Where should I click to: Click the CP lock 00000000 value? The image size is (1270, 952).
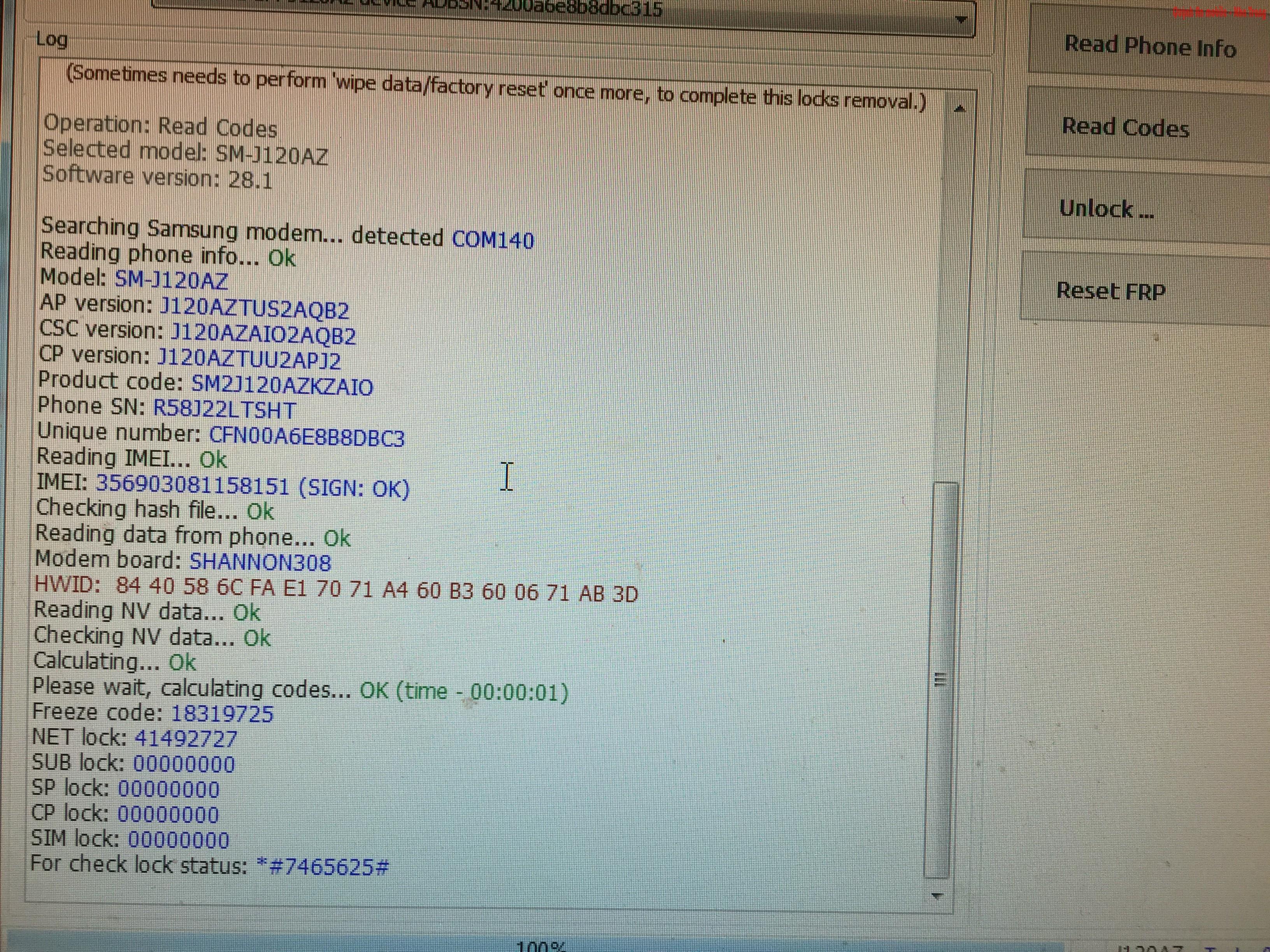coord(168,814)
